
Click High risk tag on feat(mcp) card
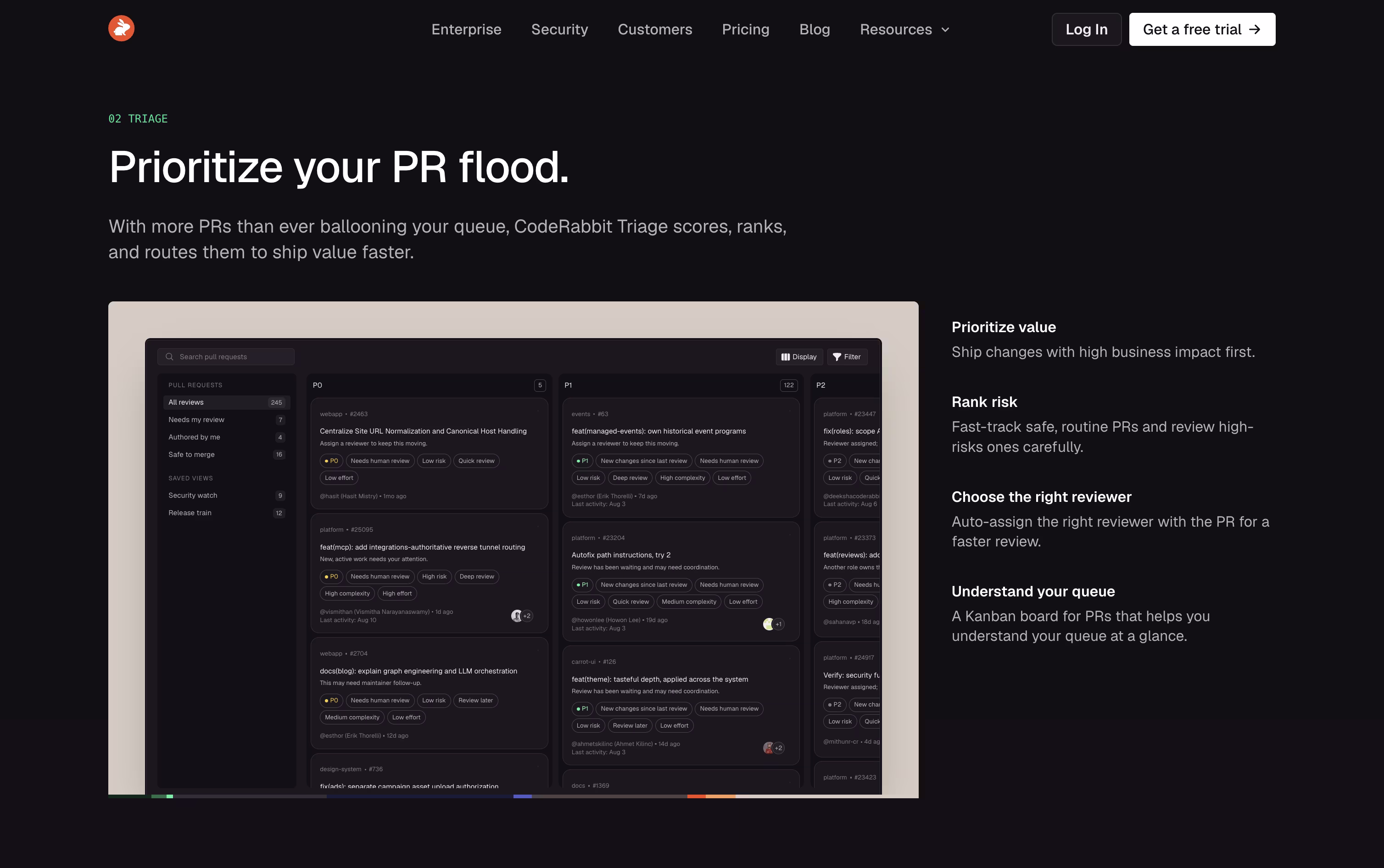434,576
